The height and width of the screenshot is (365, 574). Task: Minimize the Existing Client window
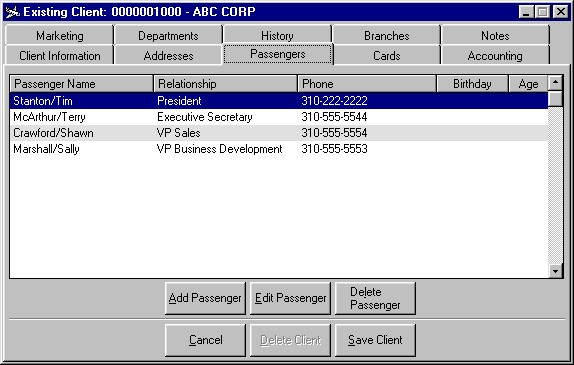point(526,12)
